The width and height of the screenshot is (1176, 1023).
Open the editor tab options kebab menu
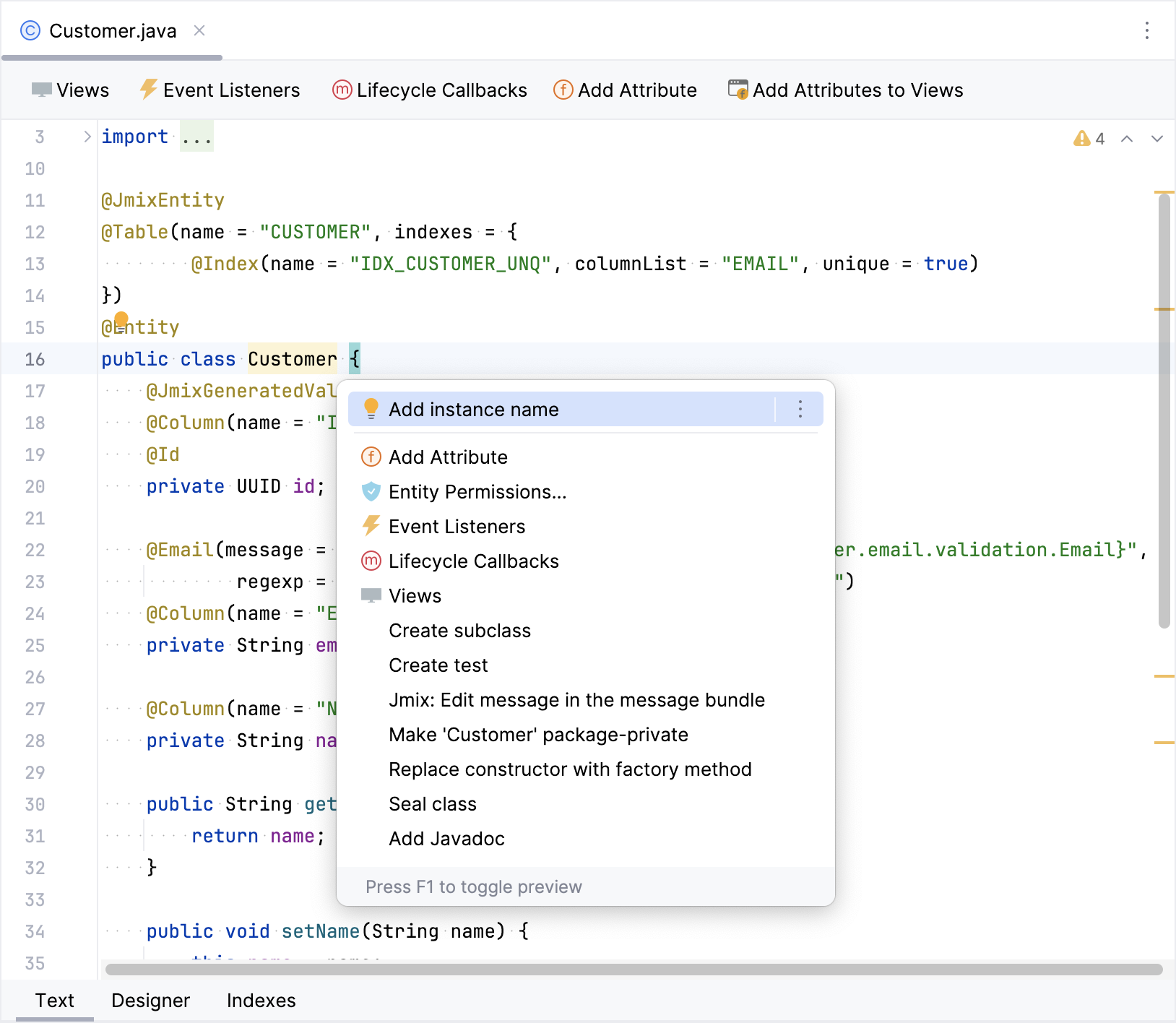tap(1146, 30)
